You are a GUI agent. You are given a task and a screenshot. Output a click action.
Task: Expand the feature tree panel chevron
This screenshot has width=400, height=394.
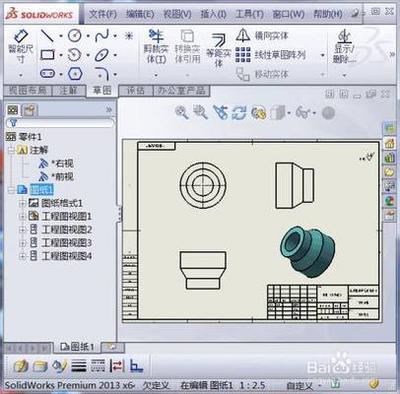109,110
